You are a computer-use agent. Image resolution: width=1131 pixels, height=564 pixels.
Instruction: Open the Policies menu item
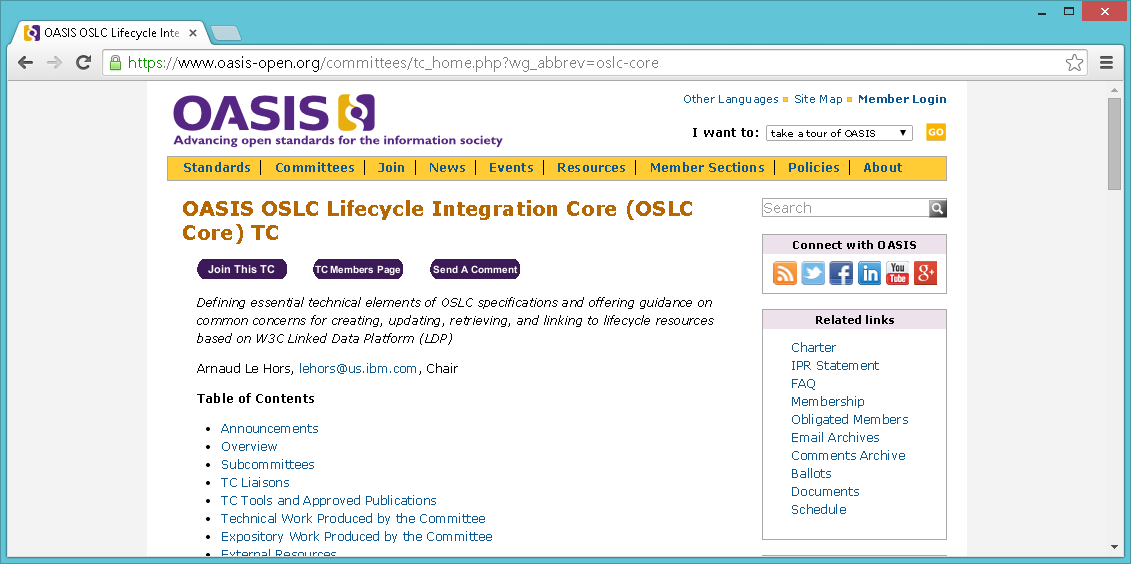coord(814,167)
